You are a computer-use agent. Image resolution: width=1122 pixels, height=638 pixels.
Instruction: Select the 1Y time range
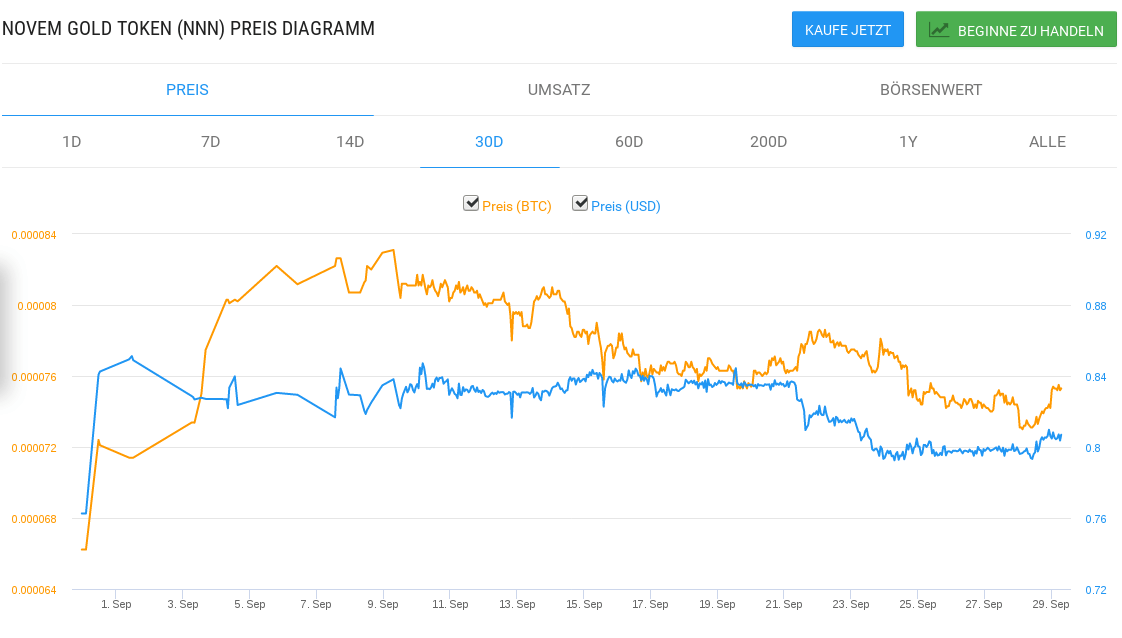908,142
